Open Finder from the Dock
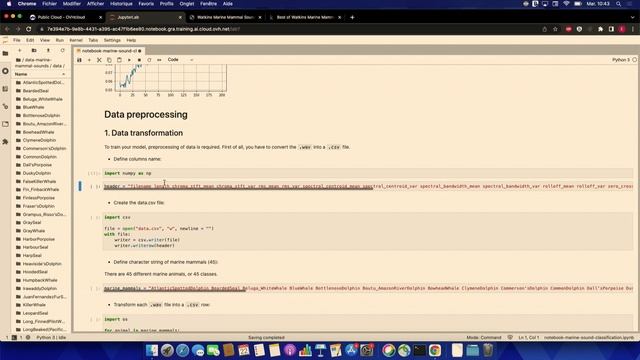Image resolution: width=640 pixels, height=360 pixels. pyautogui.click(x=152, y=350)
